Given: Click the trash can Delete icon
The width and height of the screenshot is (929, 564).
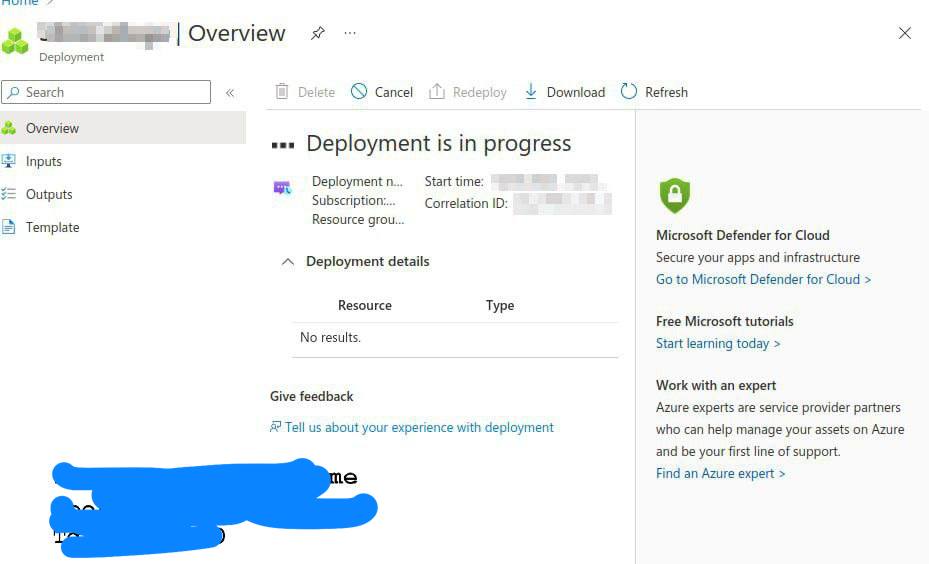Looking at the screenshot, I should (x=282, y=91).
